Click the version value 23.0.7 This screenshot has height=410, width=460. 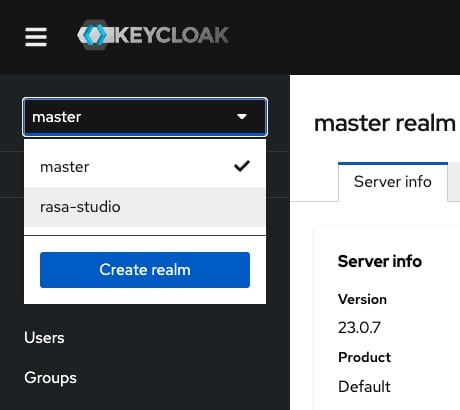click(x=359, y=328)
